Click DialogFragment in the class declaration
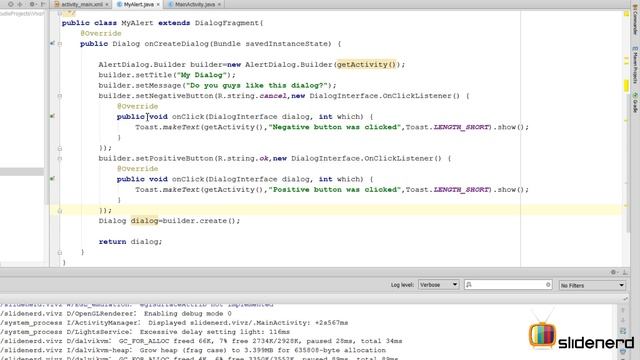The height and width of the screenshot is (360, 640). click(x=227, y=23)
